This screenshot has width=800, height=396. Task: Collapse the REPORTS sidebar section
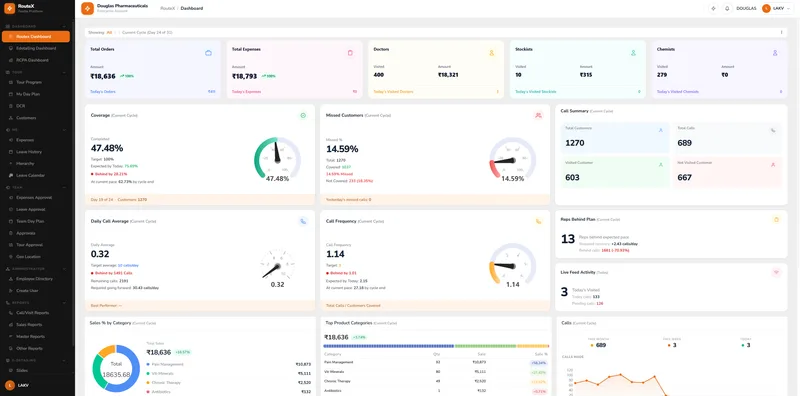click(64, 303)
